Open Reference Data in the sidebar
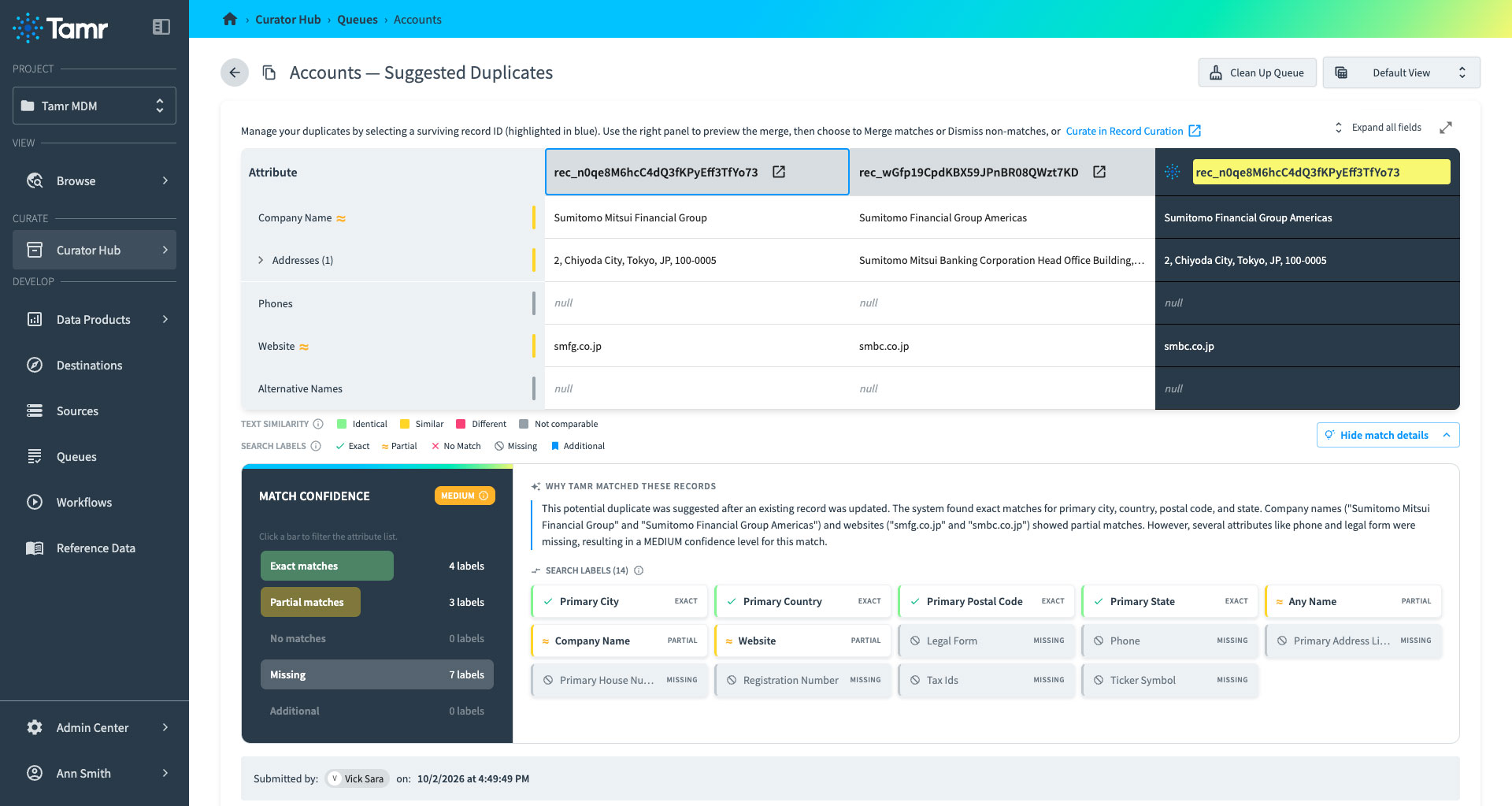 (94, 548)
